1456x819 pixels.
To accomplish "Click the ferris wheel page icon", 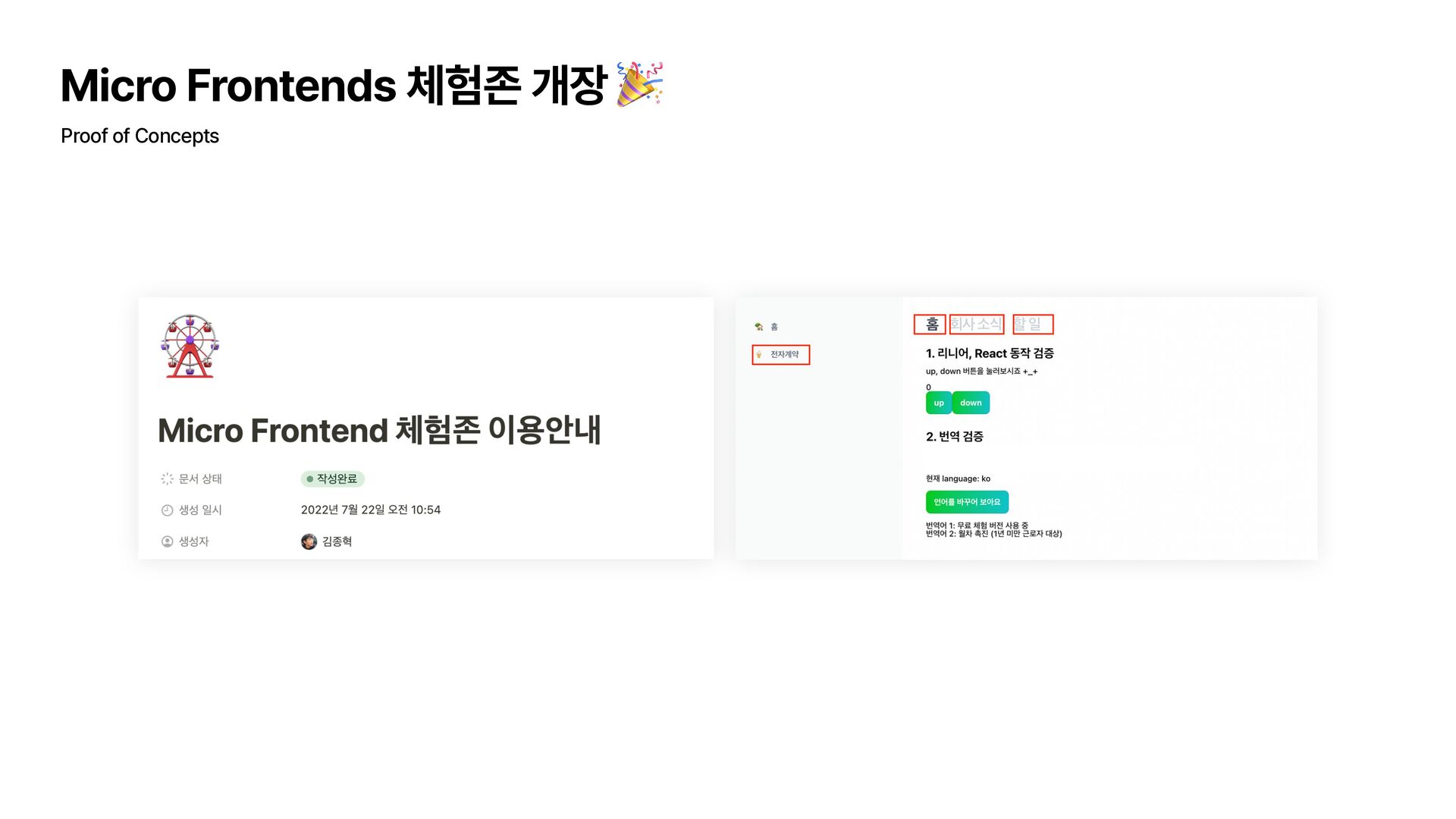I will pos(190,347).
